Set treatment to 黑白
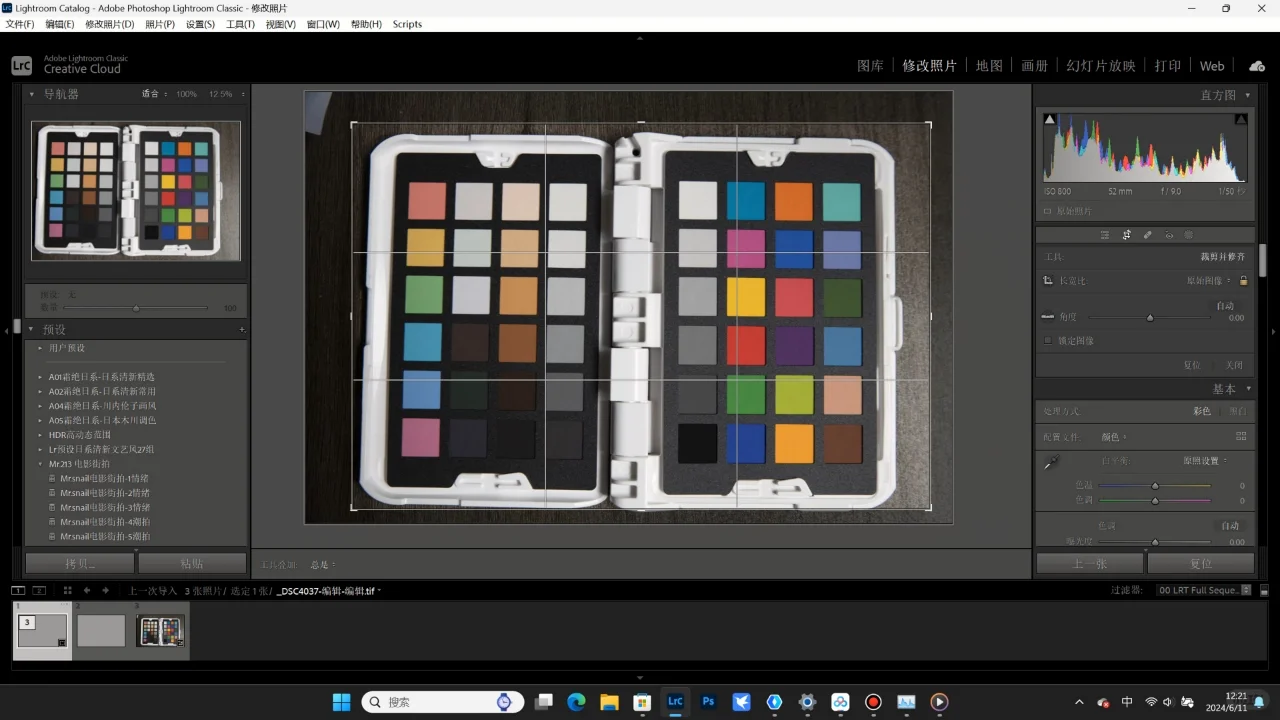1280x720 pixels. coord(1238,411)
